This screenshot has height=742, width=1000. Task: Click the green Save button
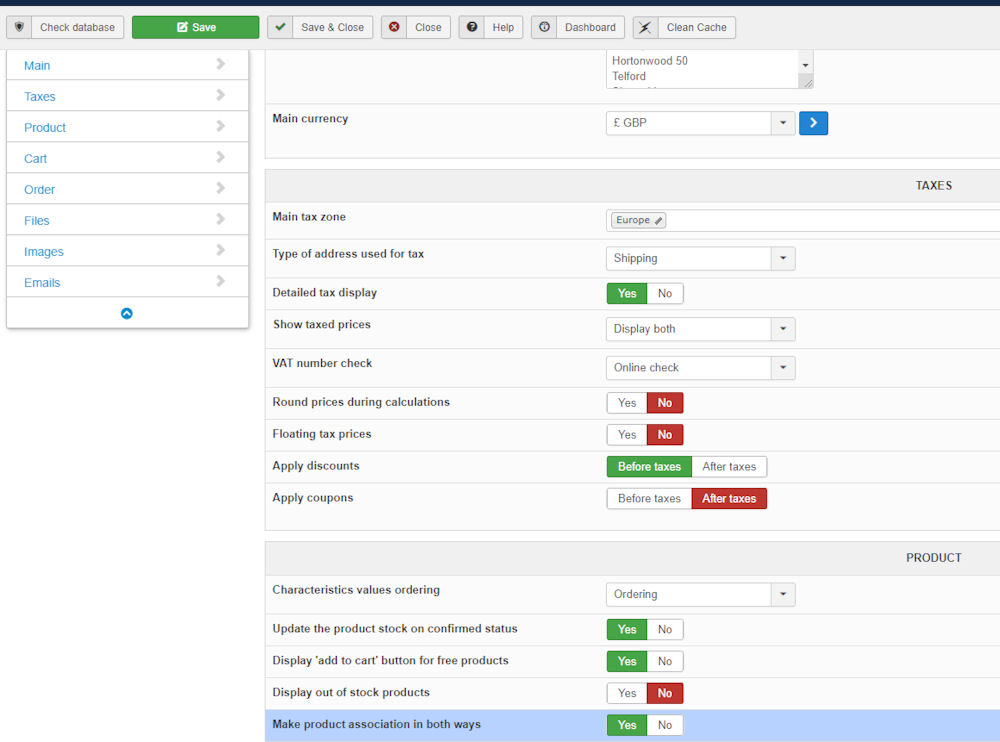coord(196,27)
